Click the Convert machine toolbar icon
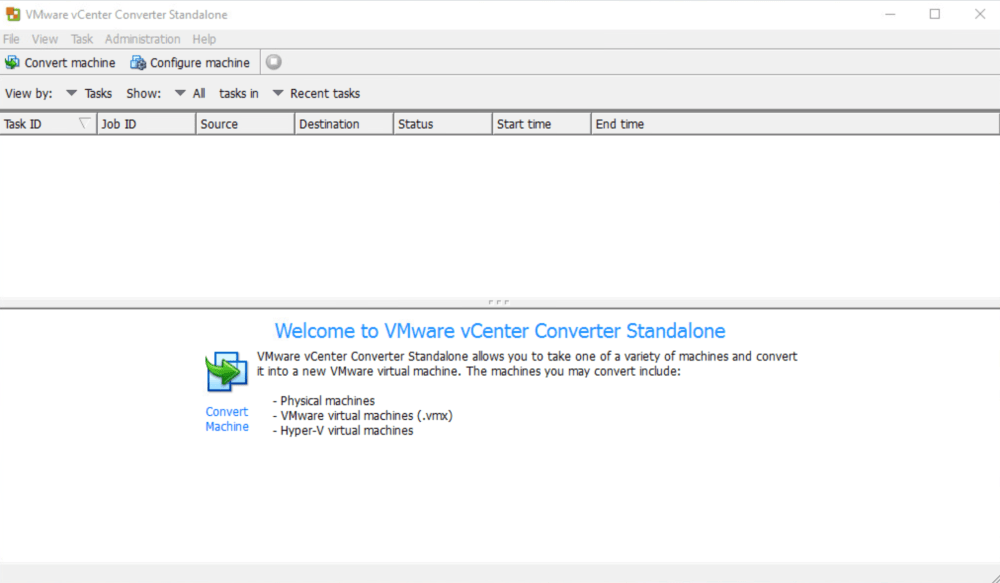 (x=12, y=62)
